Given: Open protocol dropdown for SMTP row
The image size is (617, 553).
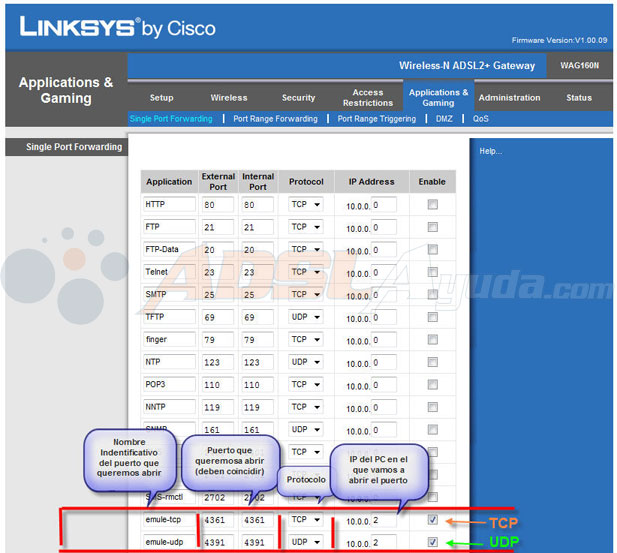Looking at the screenshot, I should click(305, 294).
